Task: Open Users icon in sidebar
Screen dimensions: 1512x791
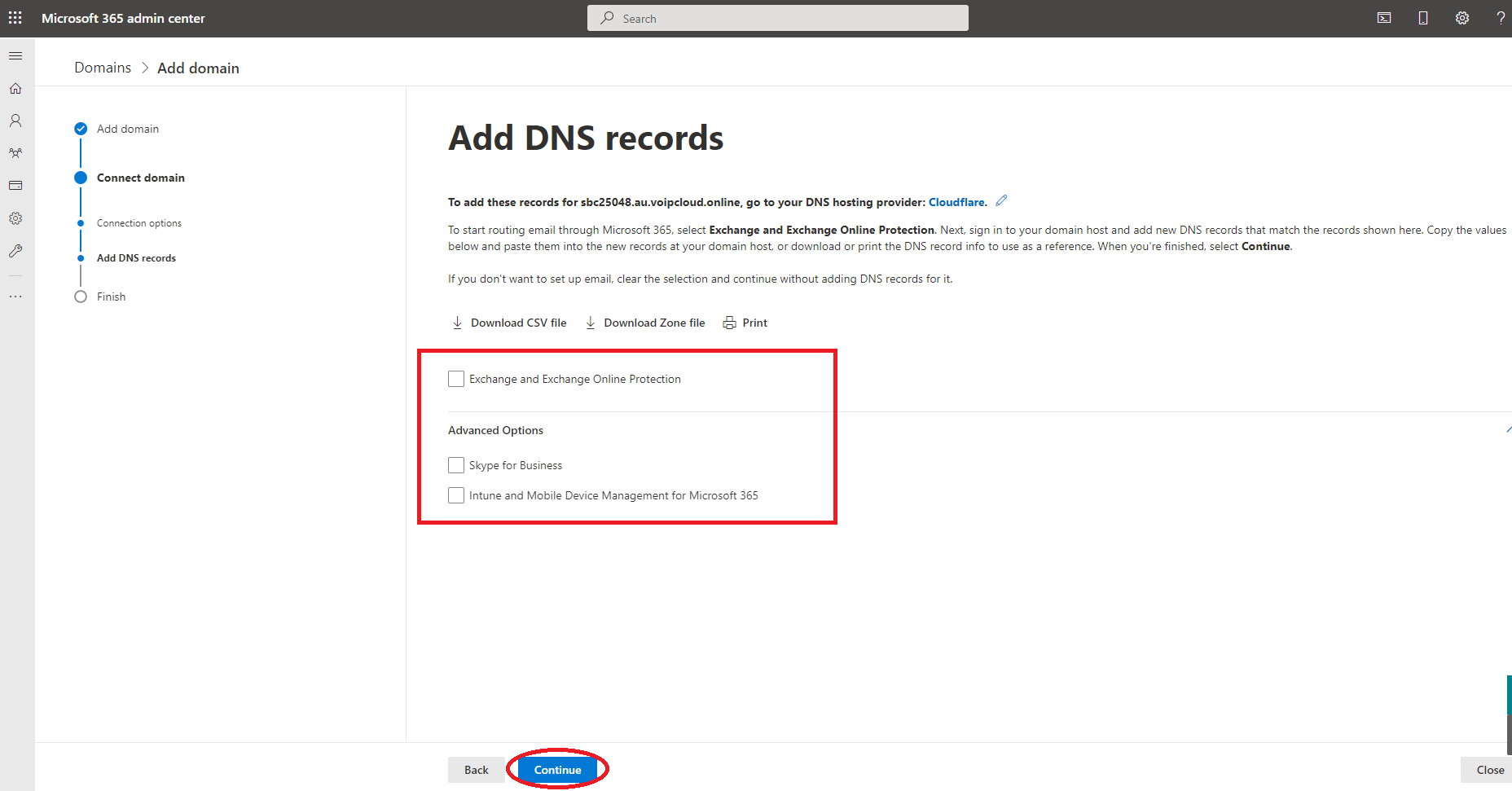Action: 15,121
